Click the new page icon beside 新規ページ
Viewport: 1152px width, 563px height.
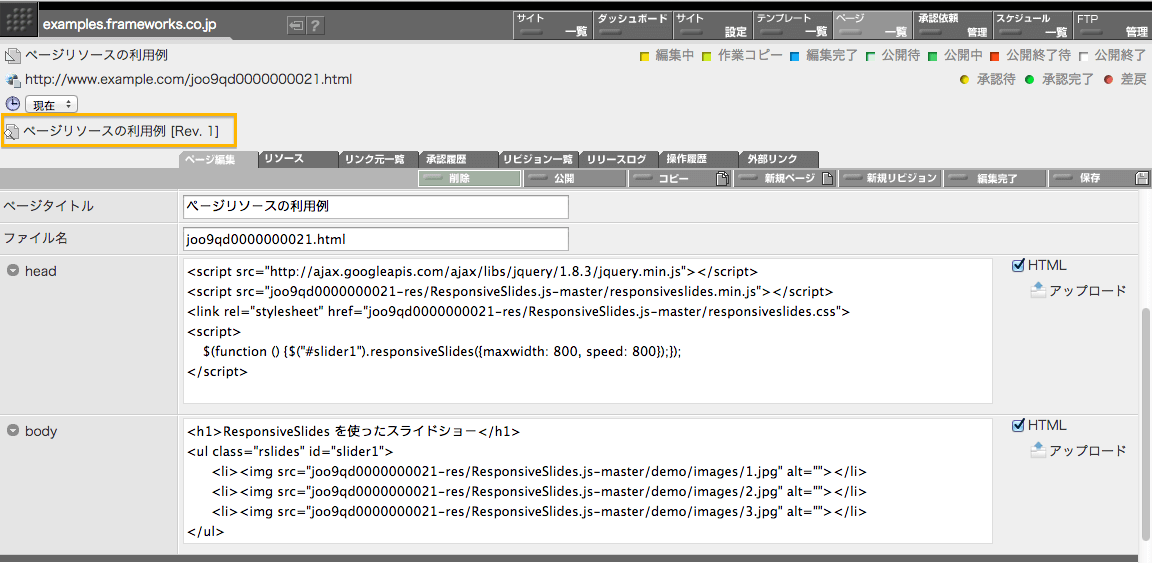(827, 179)
